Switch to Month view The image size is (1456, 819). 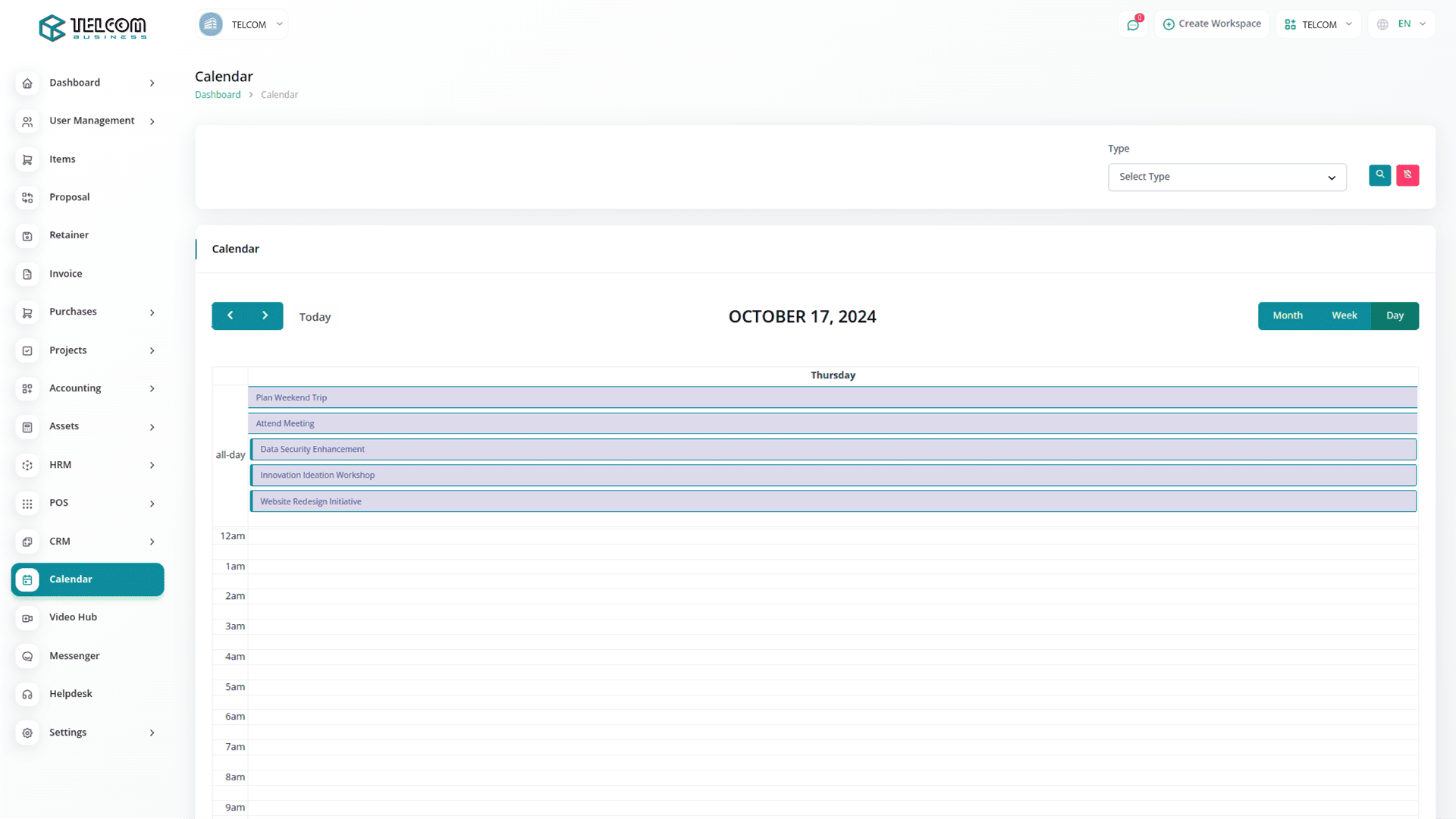1287,315
